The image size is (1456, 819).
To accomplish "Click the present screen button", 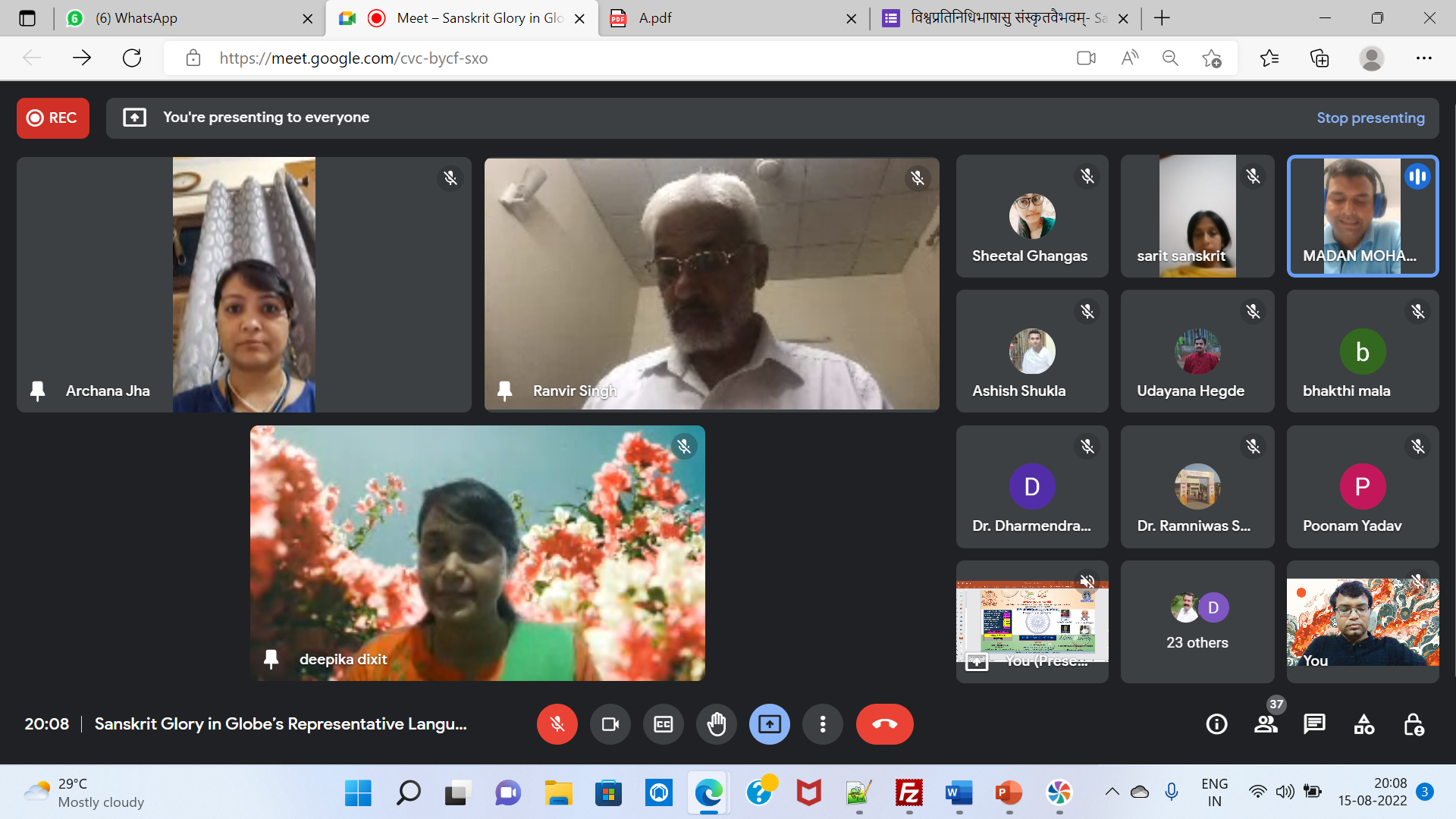I will (x=769, y=724).
